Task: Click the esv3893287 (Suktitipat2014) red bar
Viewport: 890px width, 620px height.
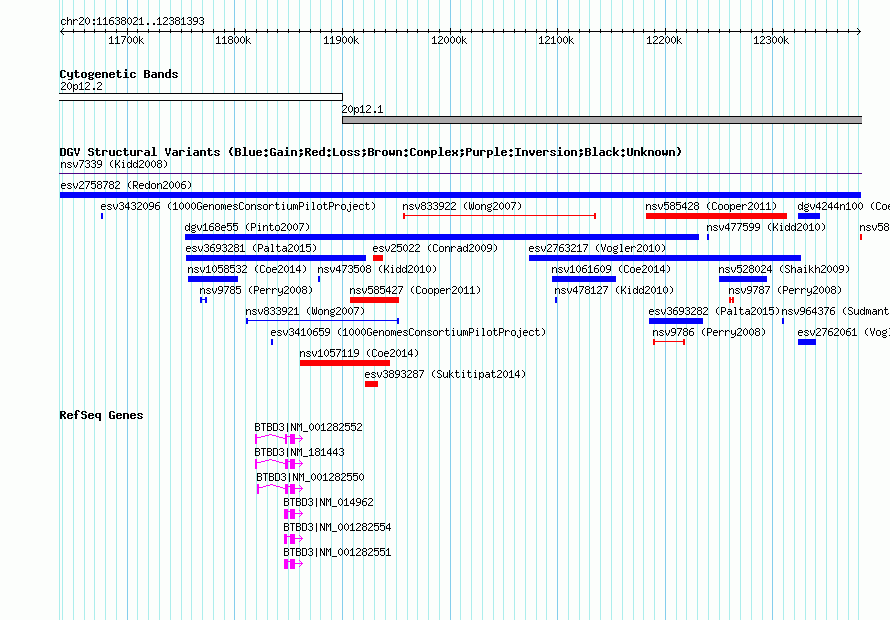Action: (371, 384)
